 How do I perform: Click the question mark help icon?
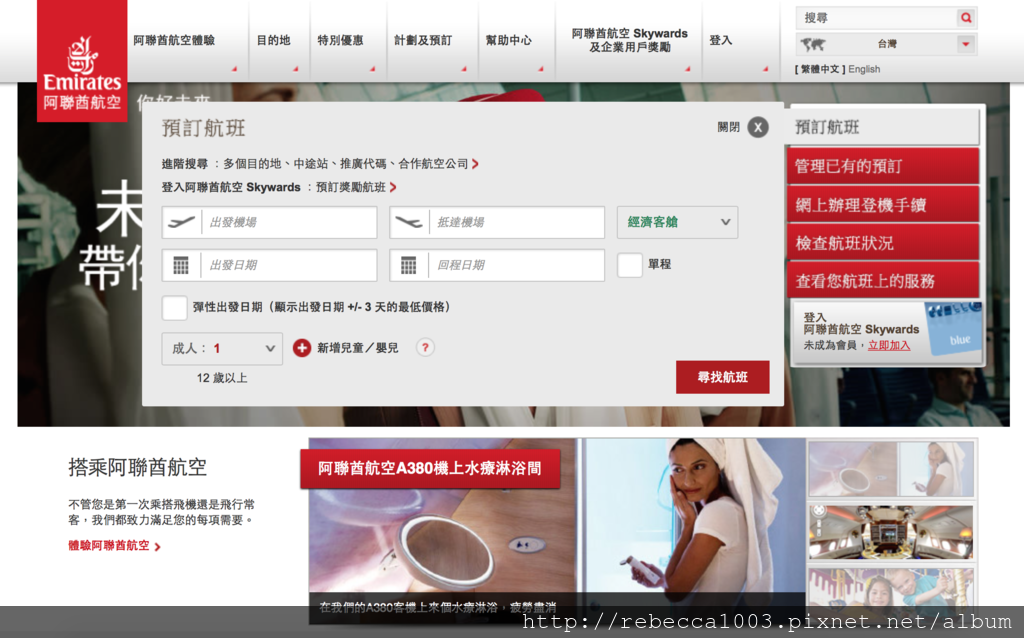(x=425, y=347)
